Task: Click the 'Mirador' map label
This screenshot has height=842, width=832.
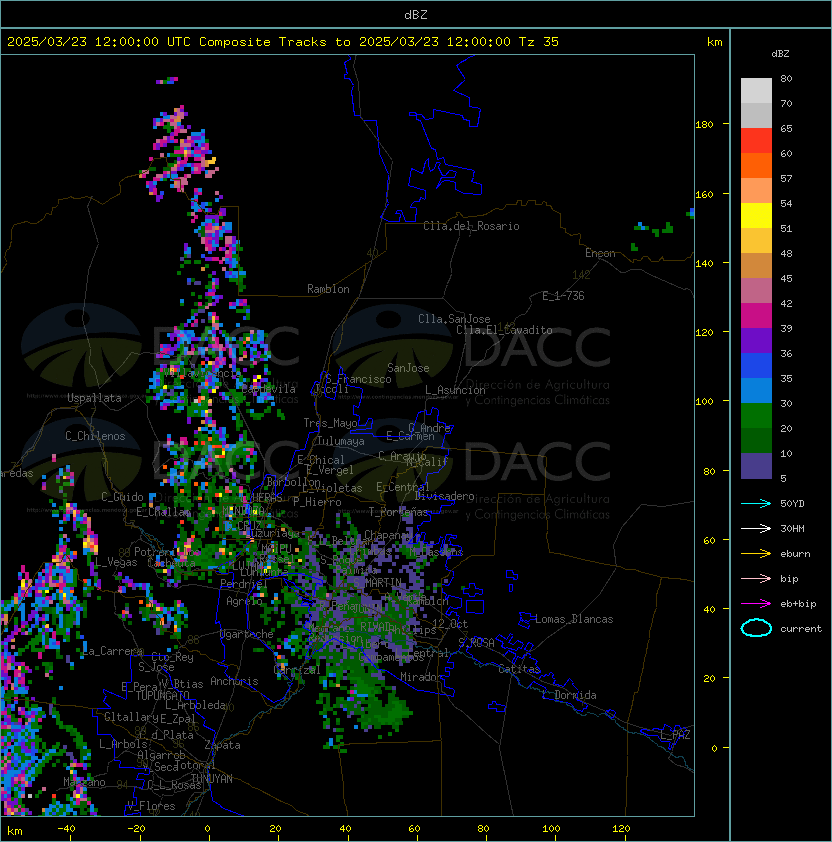Action: 421,677
